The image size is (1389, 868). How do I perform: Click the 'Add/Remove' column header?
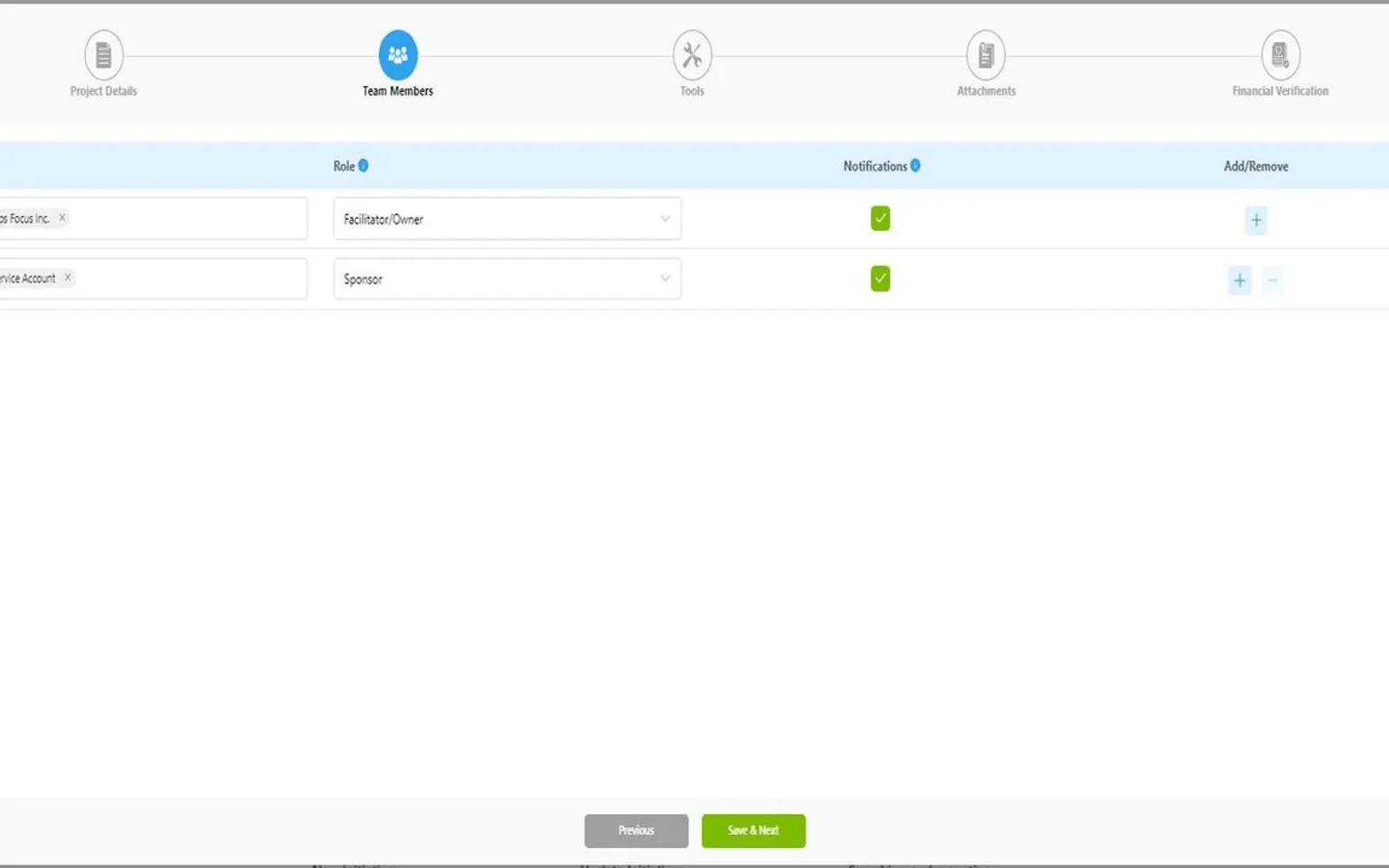coord(1256,166)
